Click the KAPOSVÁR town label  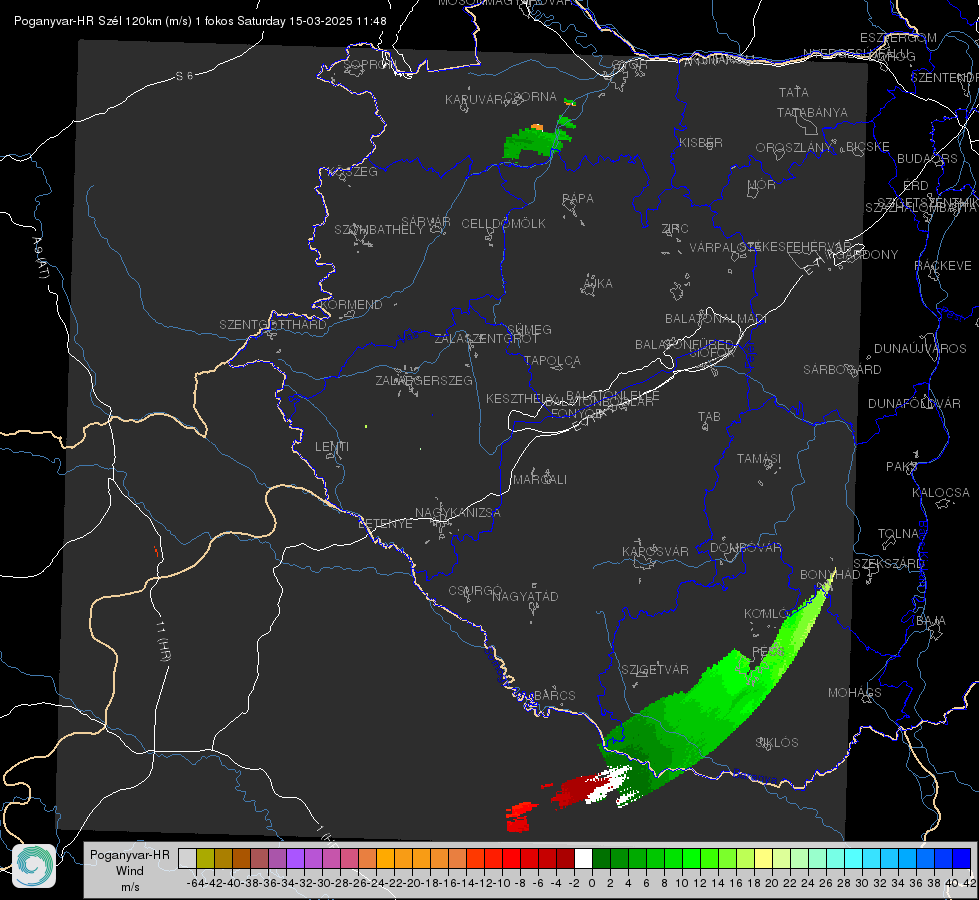click(x=655, y=551)
